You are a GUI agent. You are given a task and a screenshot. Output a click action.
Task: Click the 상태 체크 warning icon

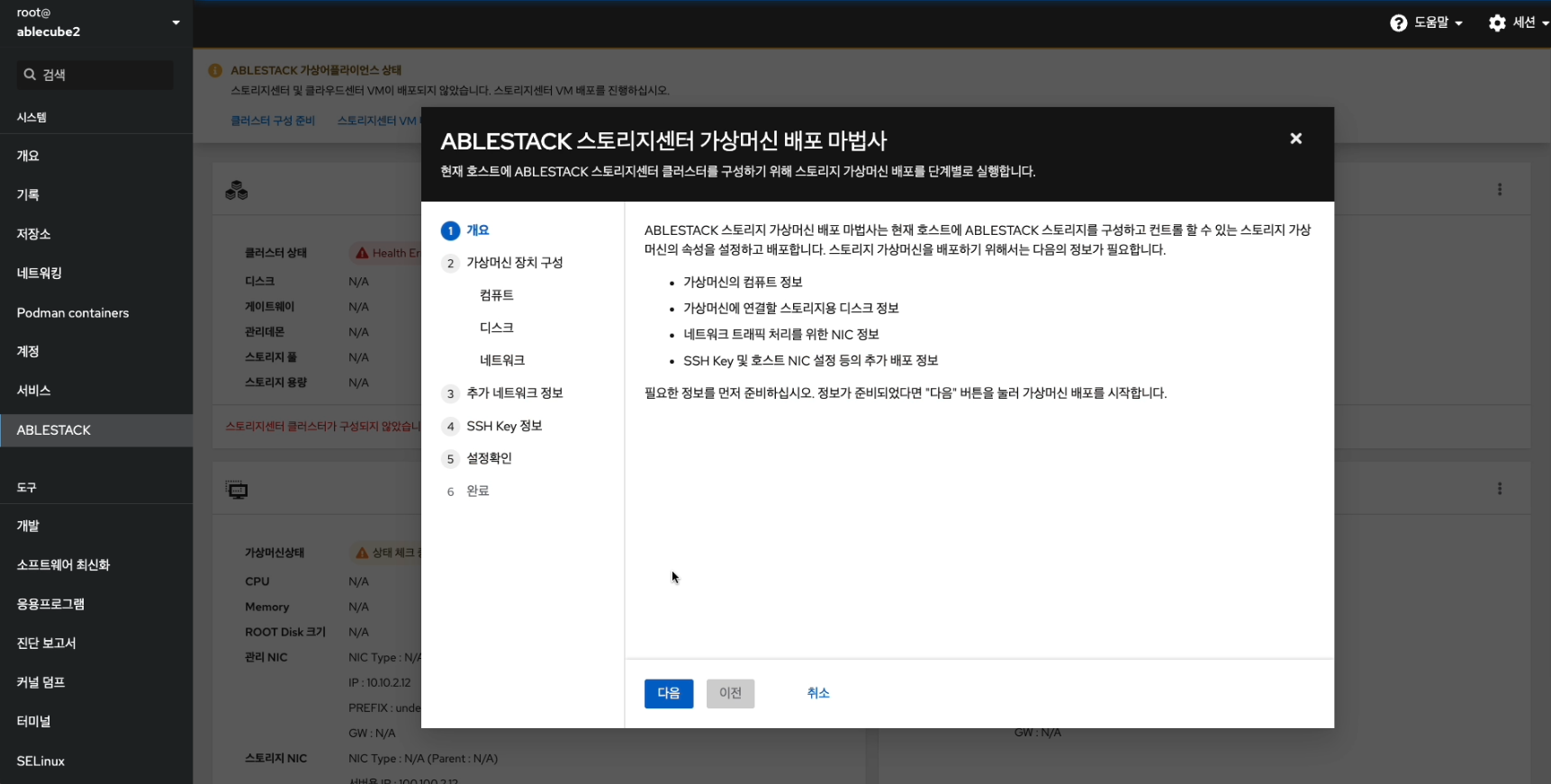(362, 553)
